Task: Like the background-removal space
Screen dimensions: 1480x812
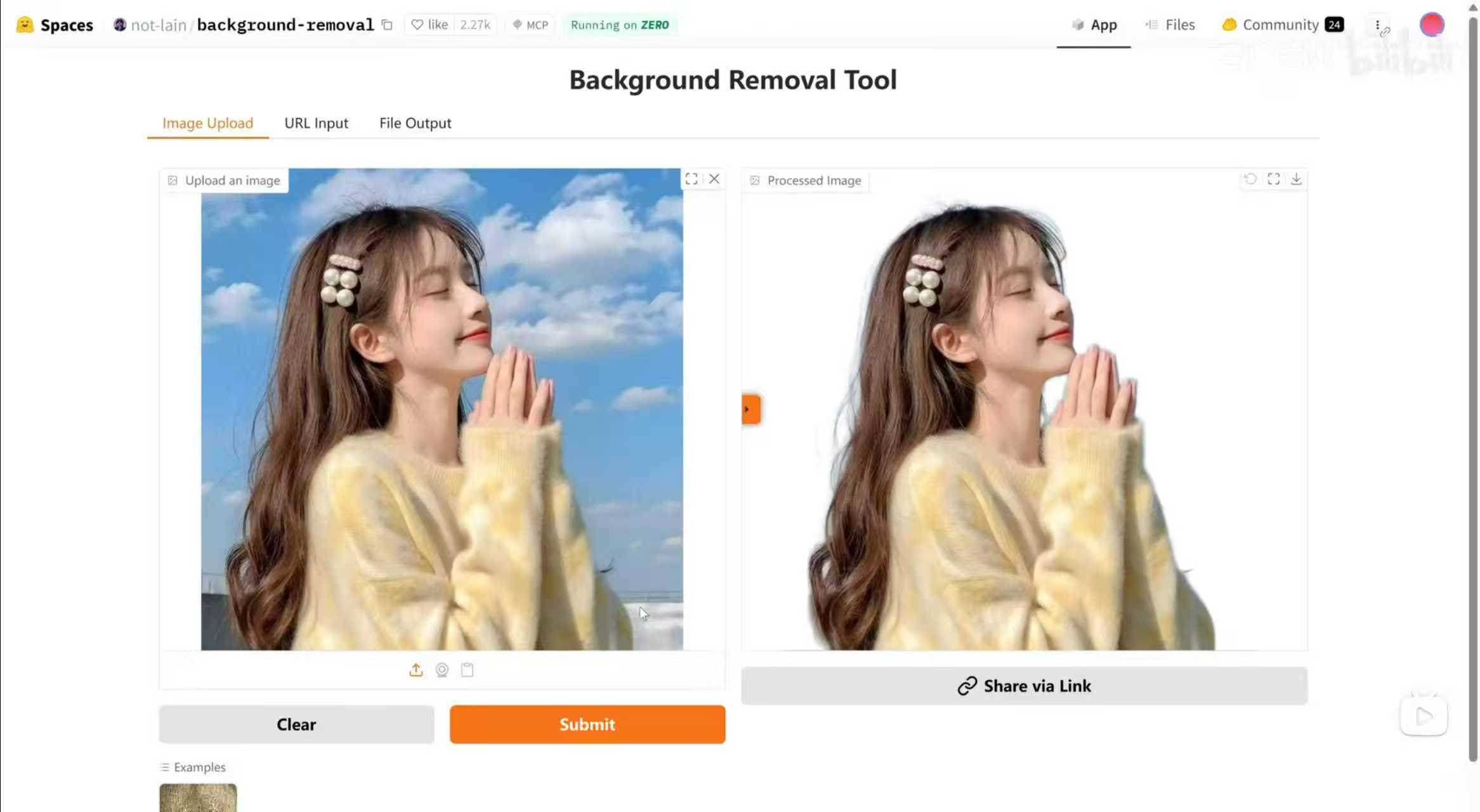Action: click(x=430, y=25)
